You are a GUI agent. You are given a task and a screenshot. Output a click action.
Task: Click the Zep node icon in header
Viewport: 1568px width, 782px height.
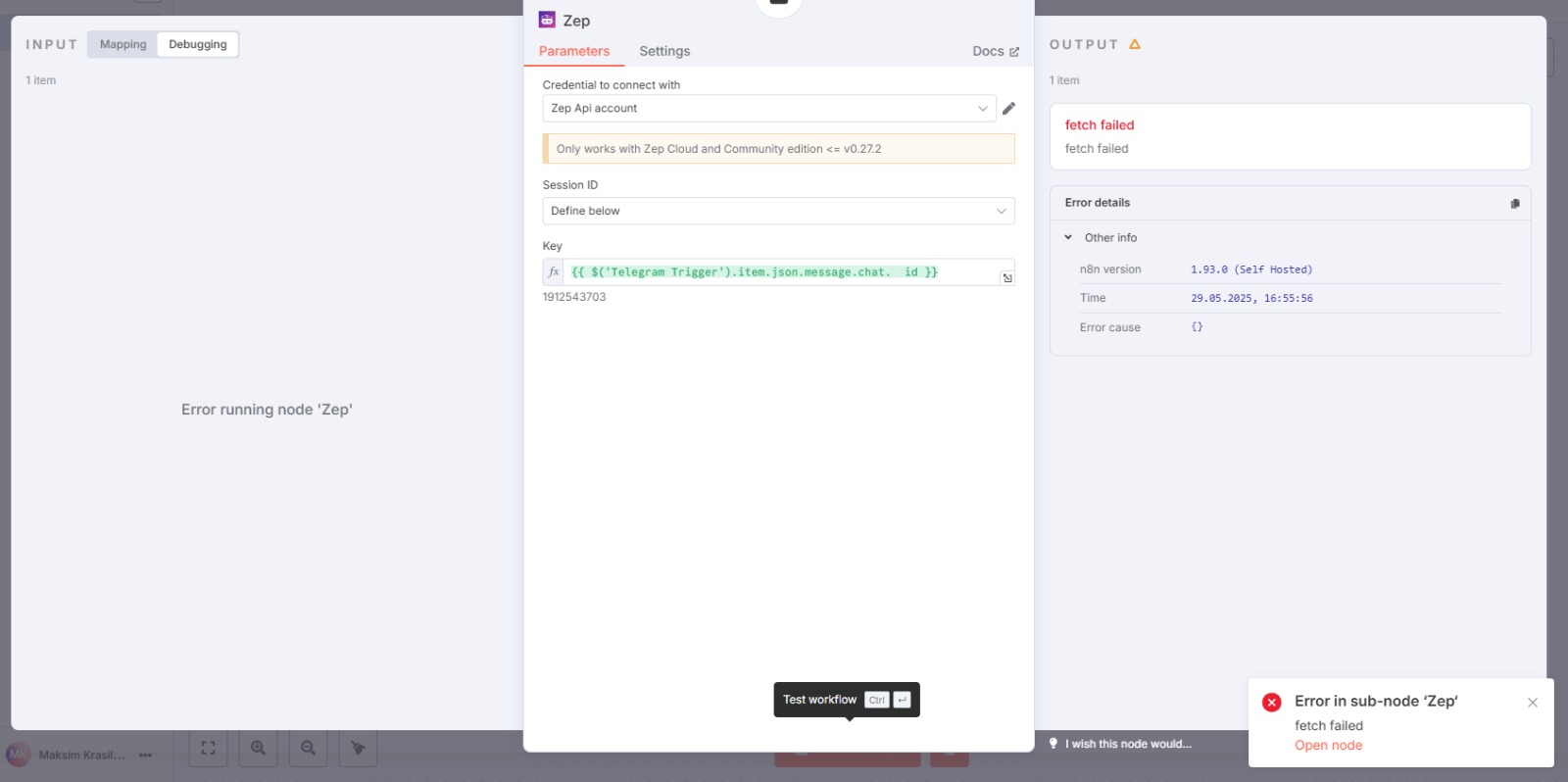547,20
